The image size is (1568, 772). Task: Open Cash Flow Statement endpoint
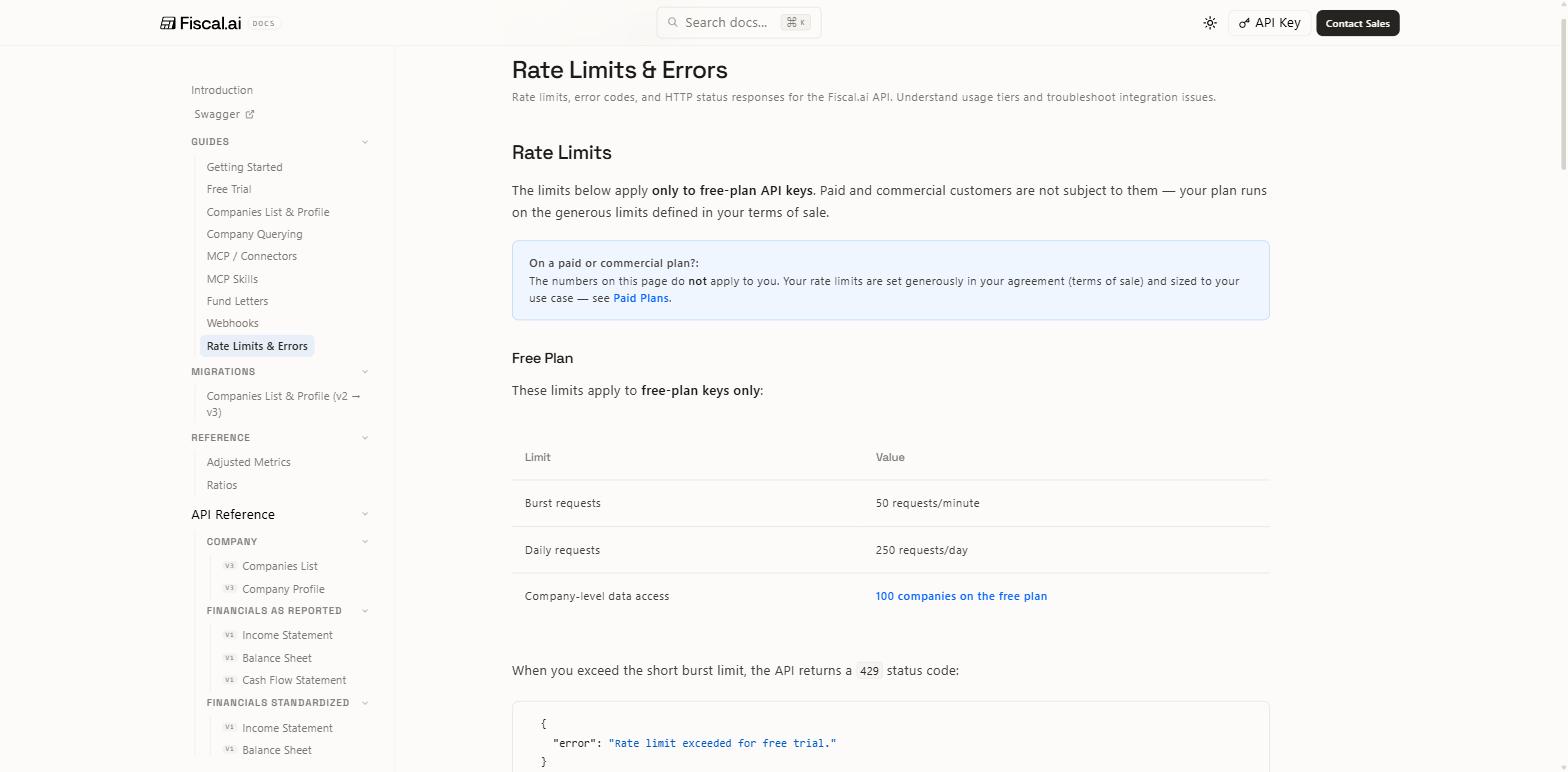pyautogui.click(x=284, y=680)
